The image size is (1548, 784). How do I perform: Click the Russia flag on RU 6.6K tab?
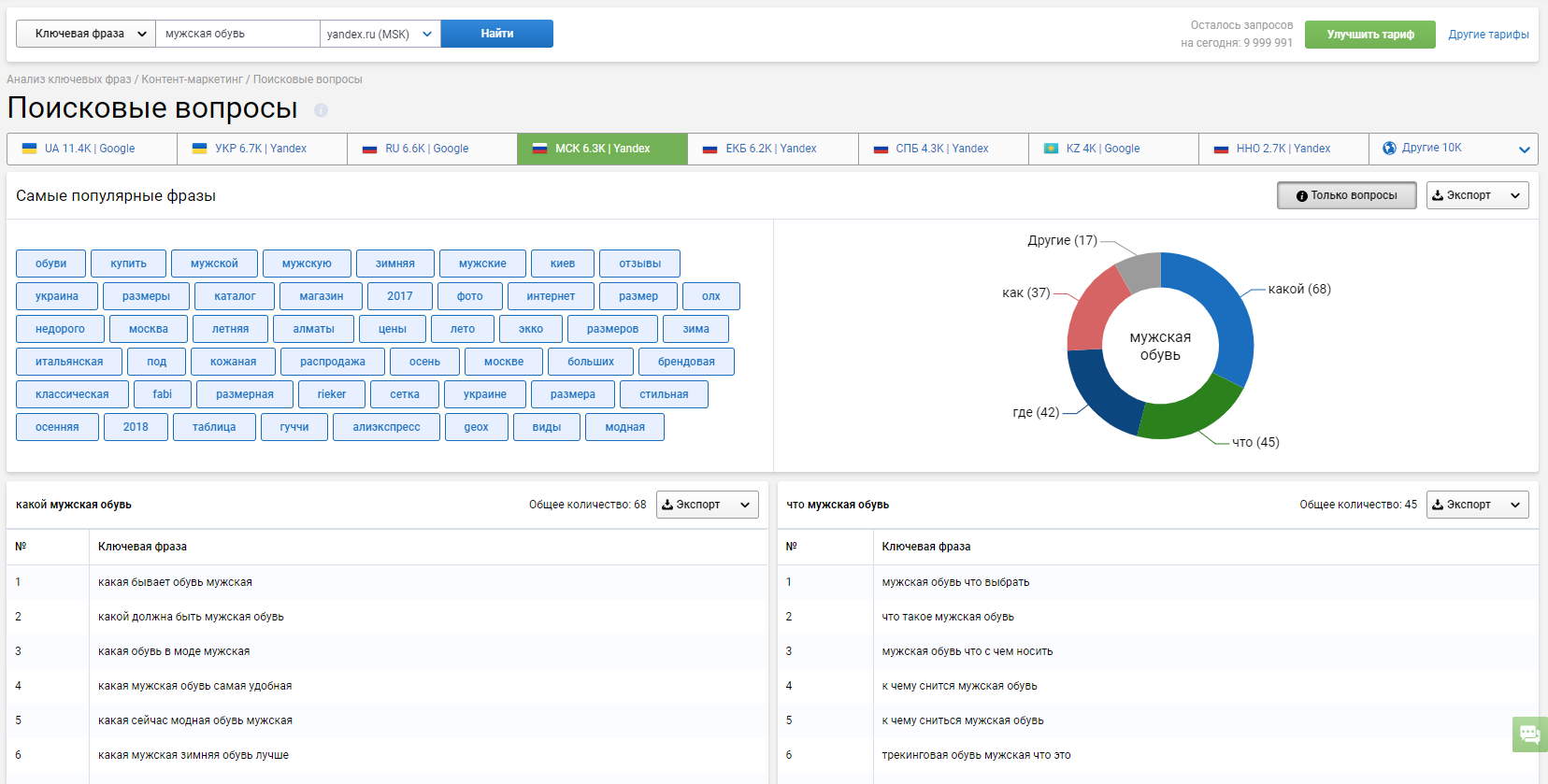370,149
